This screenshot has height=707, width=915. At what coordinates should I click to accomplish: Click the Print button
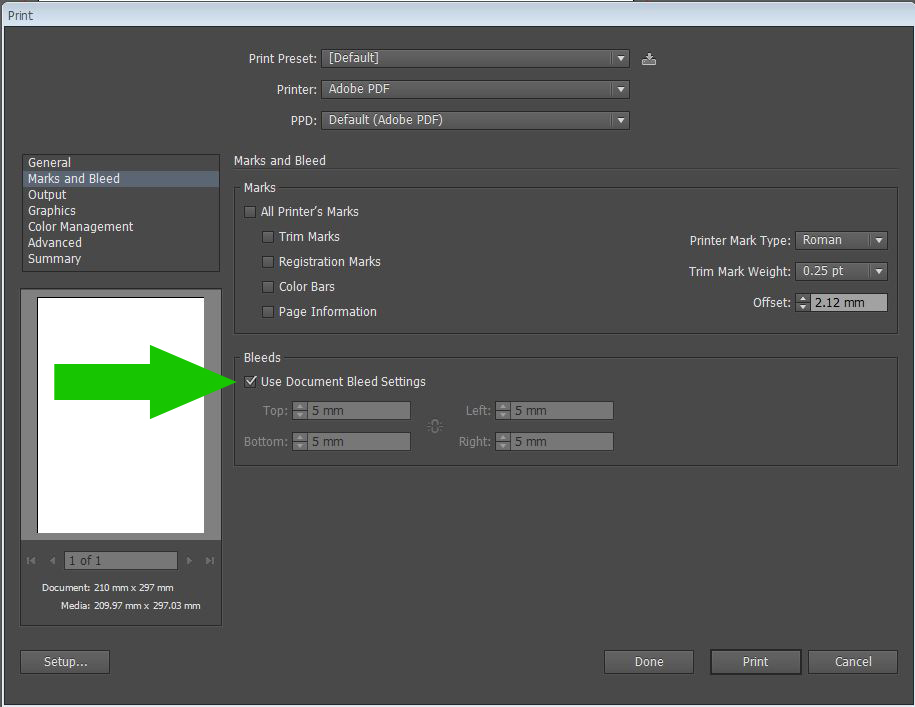click(755, 662)
